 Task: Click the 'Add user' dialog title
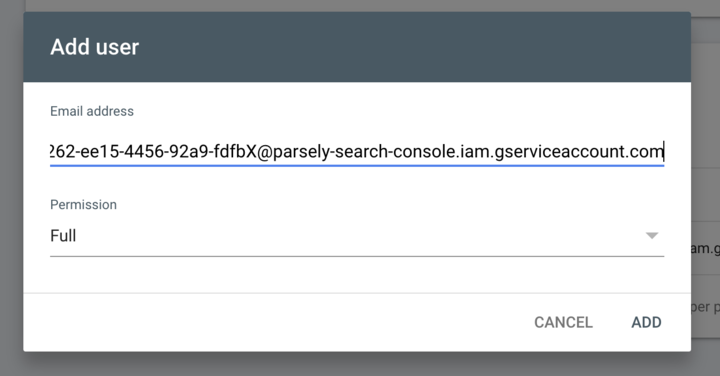click(x=95, y=47)
